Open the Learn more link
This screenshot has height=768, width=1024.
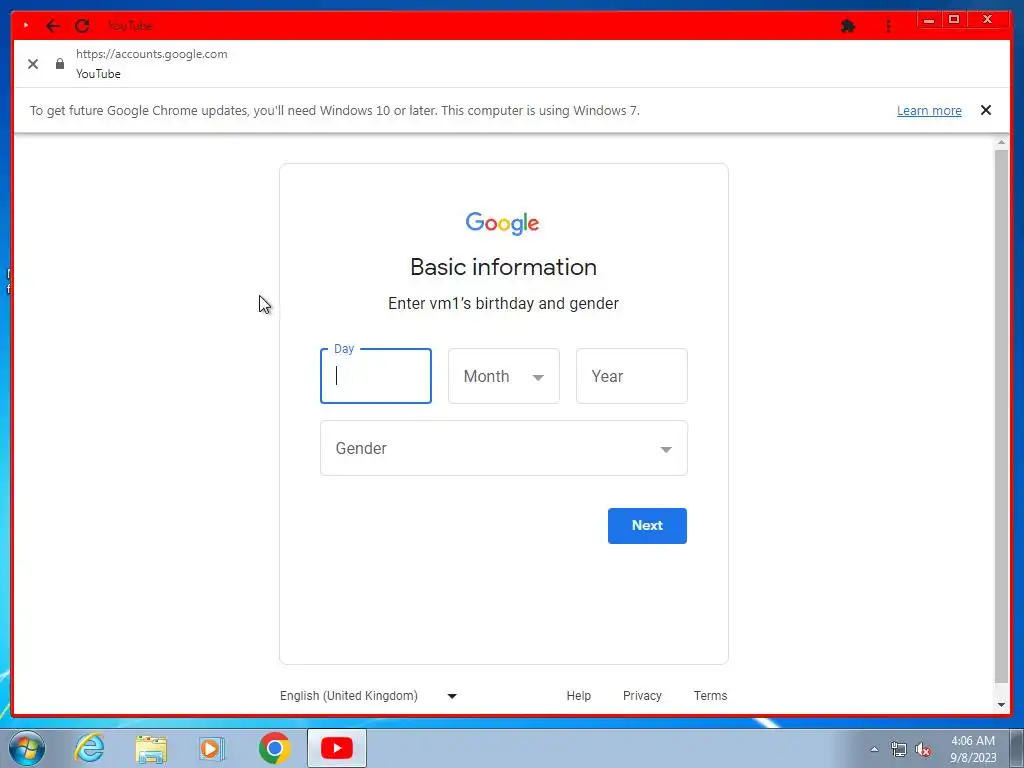pos(929,110)
